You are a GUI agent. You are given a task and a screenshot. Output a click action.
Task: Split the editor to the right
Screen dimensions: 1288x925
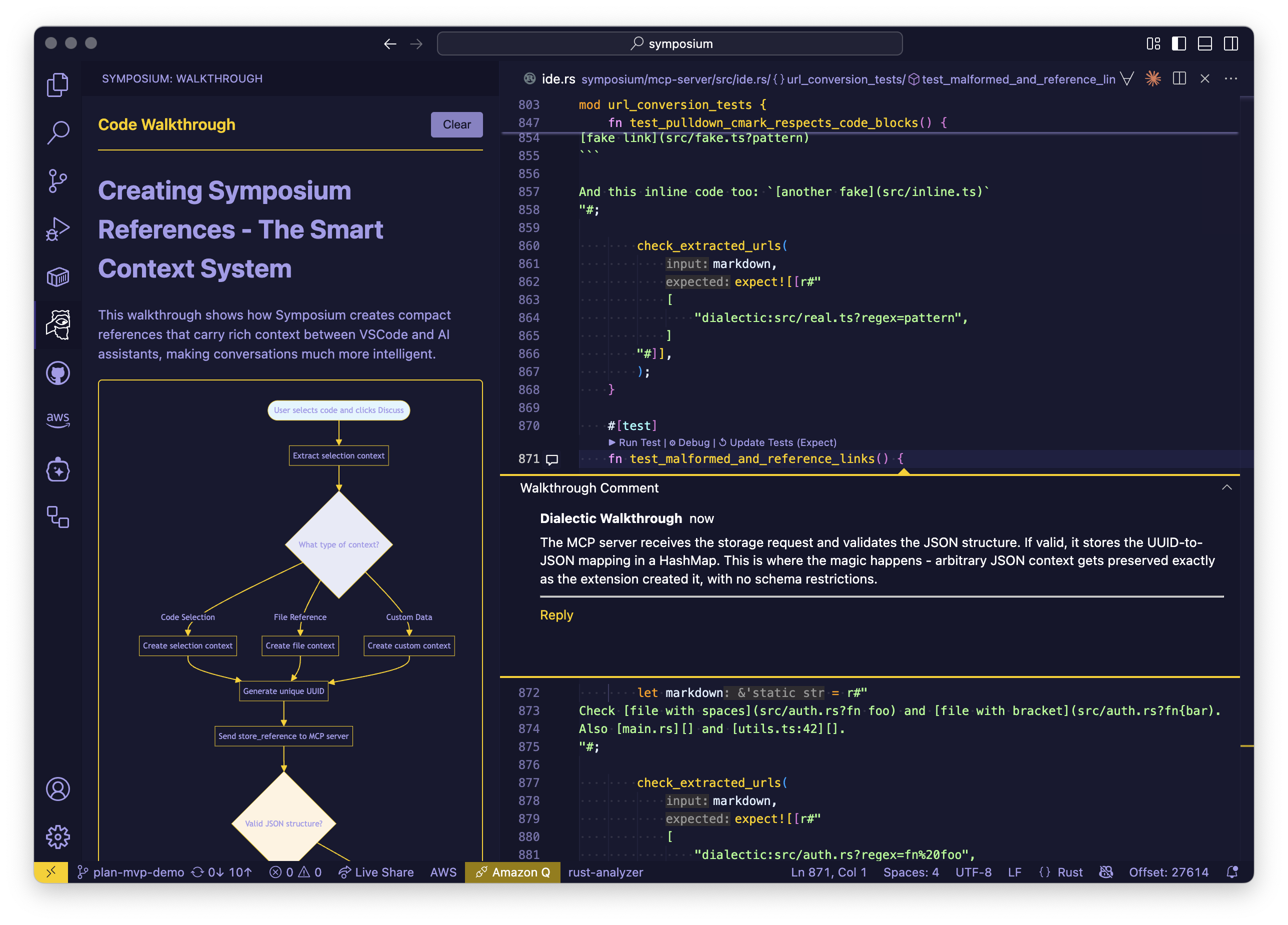pyautogui.click(x=1179, y=78)
